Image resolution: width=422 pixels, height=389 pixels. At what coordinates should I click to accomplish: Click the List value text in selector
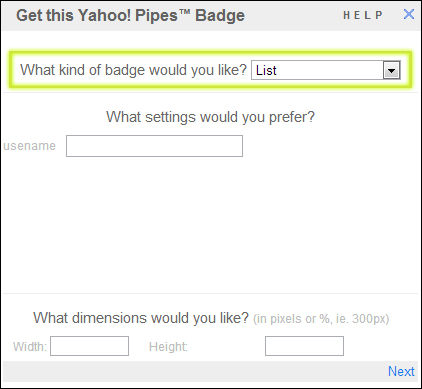(266, 71)
